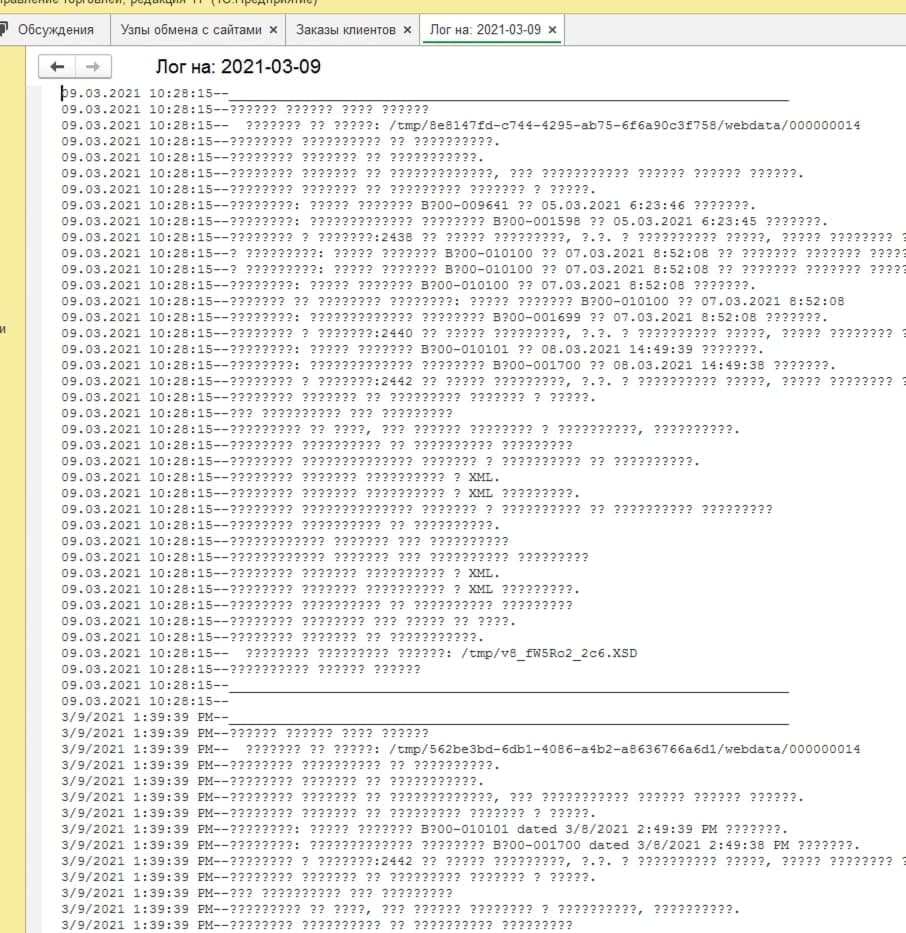
Task: Close the Узлы обмена с сайтами tab
Action: point(273,30)
